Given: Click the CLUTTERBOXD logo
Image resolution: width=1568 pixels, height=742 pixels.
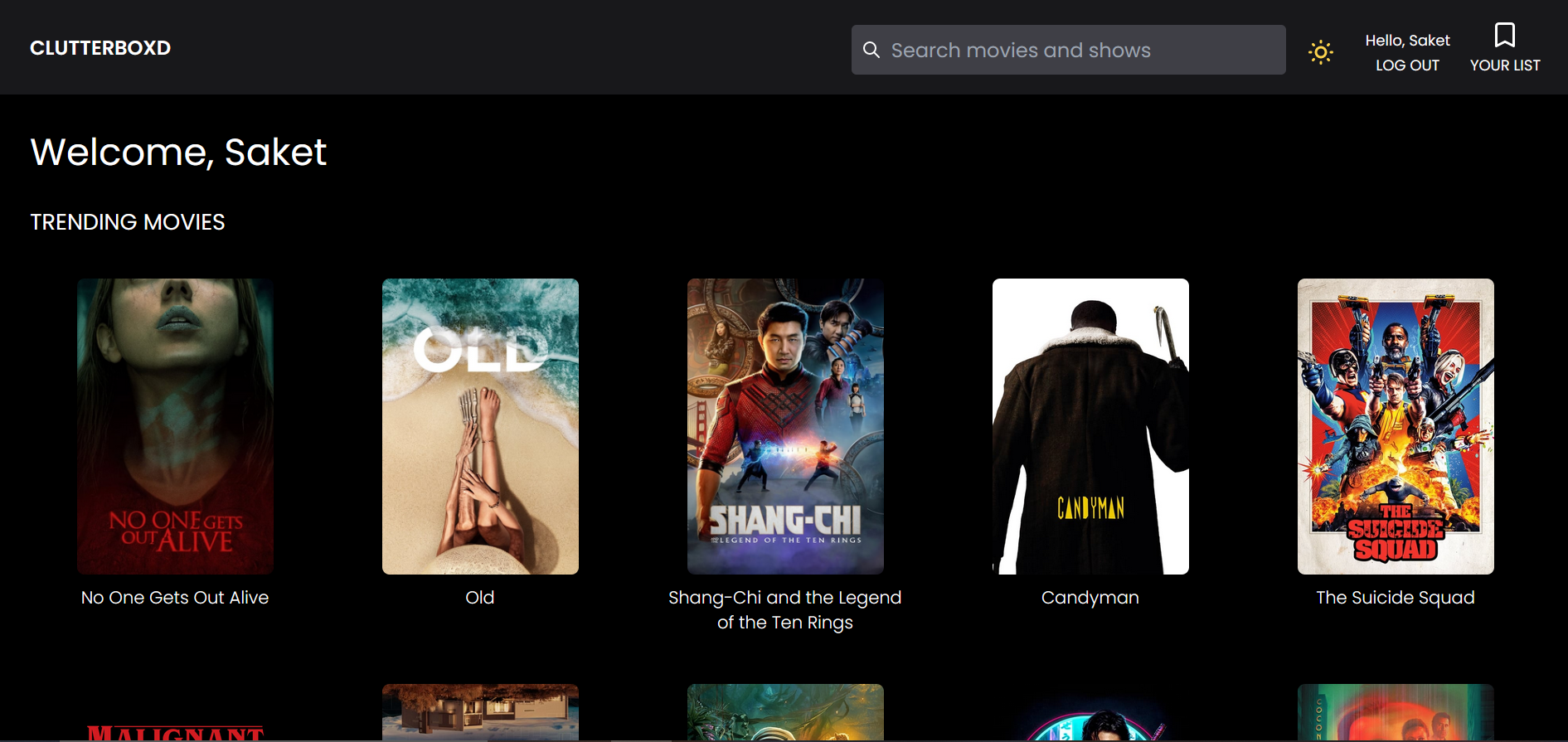Looking at the screenshot, I should pyautogui.click(x=100, y=48).
